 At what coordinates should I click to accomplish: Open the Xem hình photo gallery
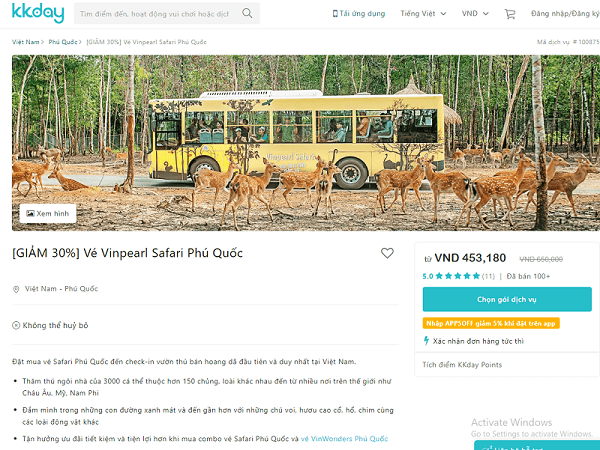click(48, 213)
